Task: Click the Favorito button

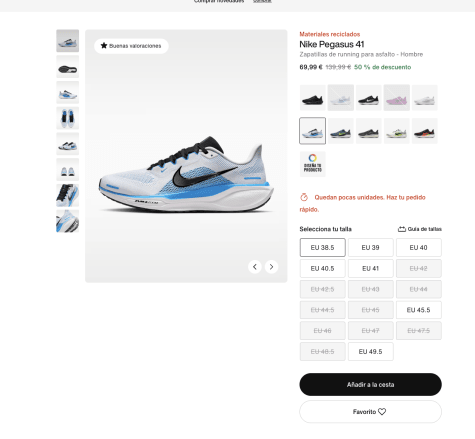Action: pos(370,412)
